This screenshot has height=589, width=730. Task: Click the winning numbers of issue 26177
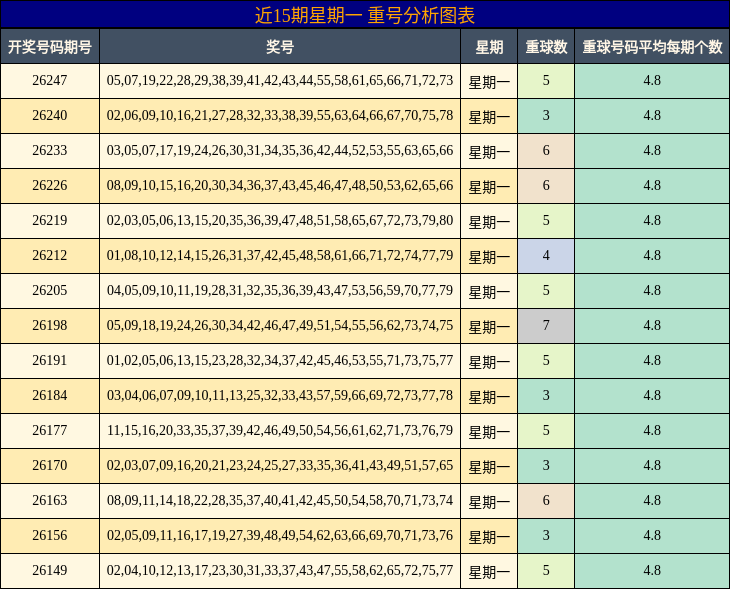280,430
